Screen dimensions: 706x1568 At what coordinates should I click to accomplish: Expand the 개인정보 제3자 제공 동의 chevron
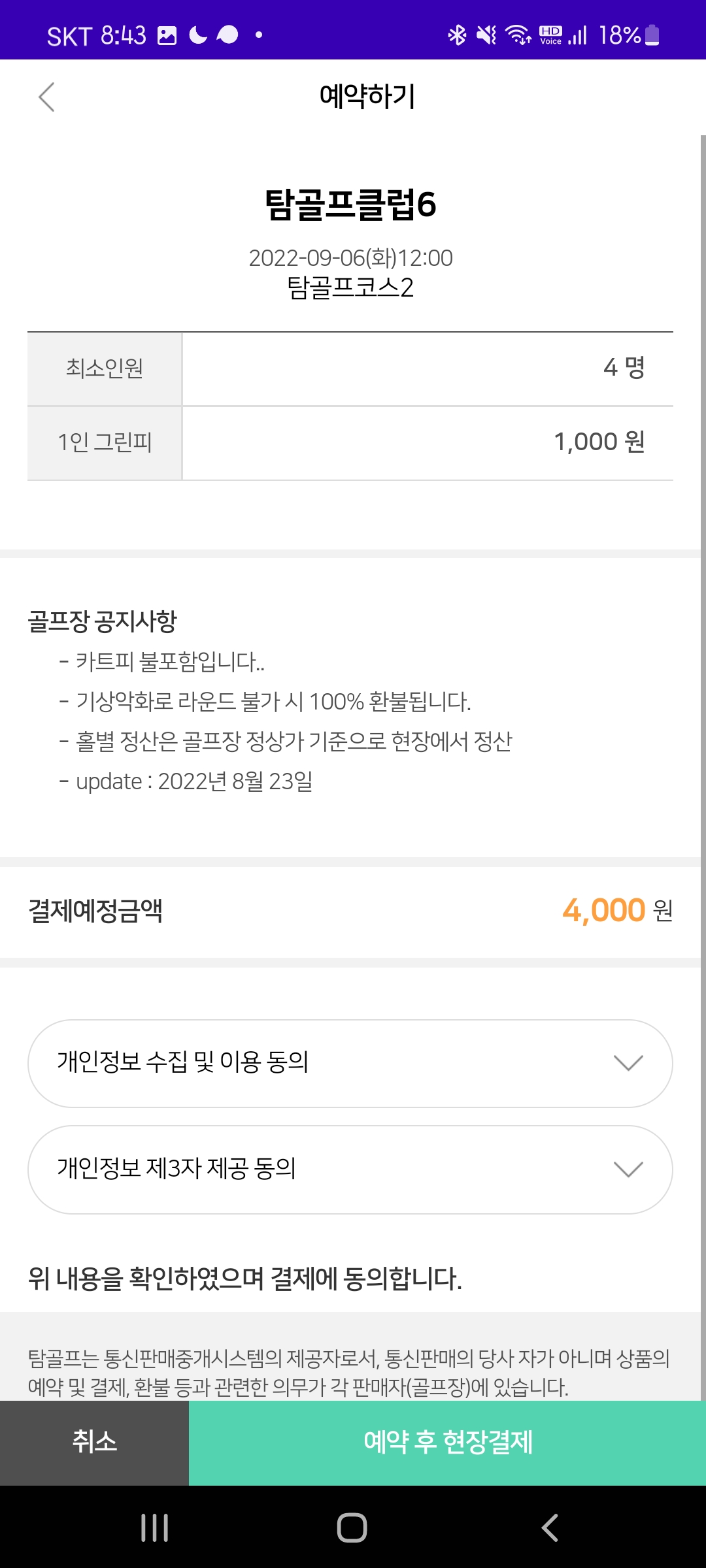click(628, 1169)
